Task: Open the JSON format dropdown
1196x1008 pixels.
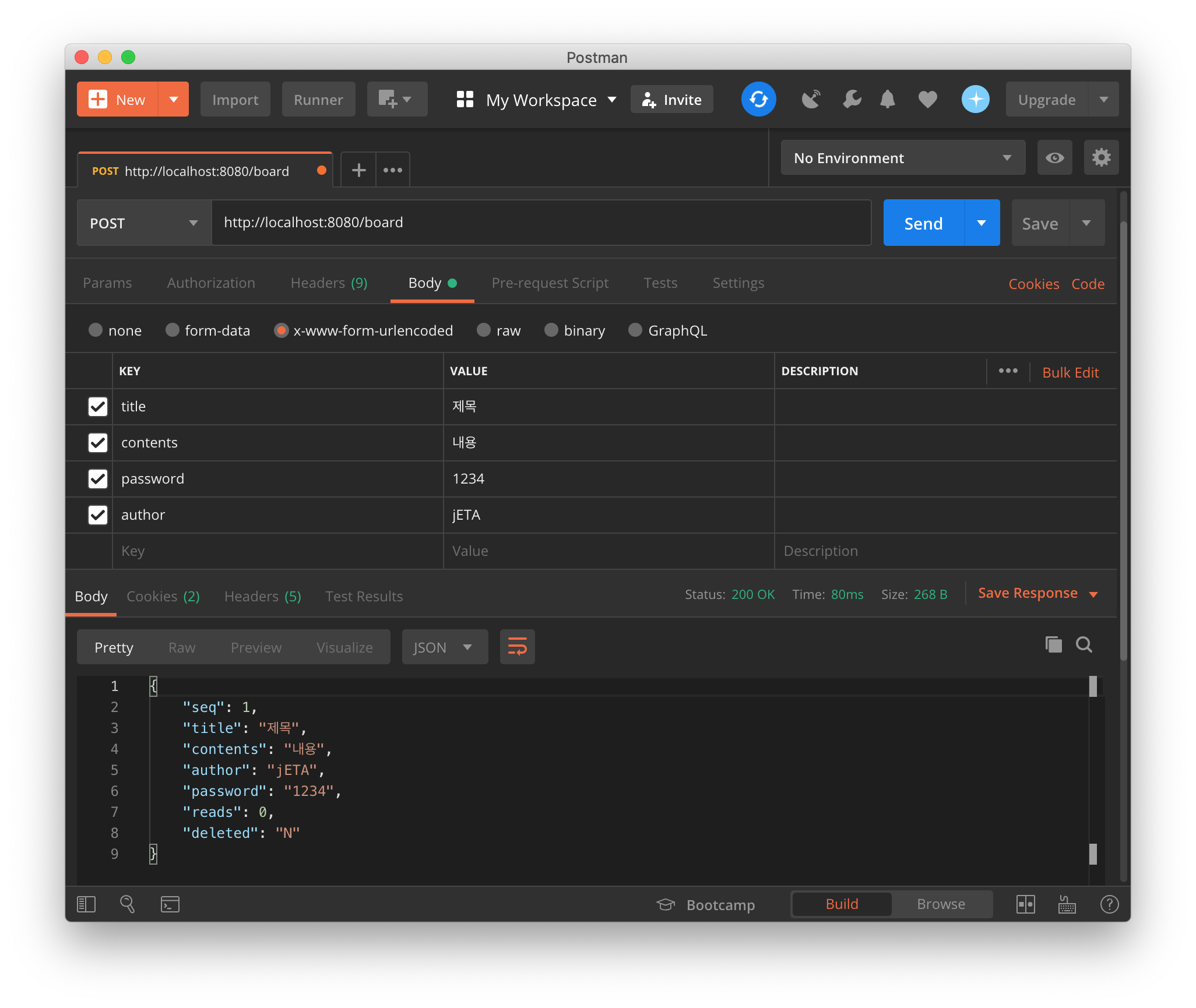Action: point(444,647)
